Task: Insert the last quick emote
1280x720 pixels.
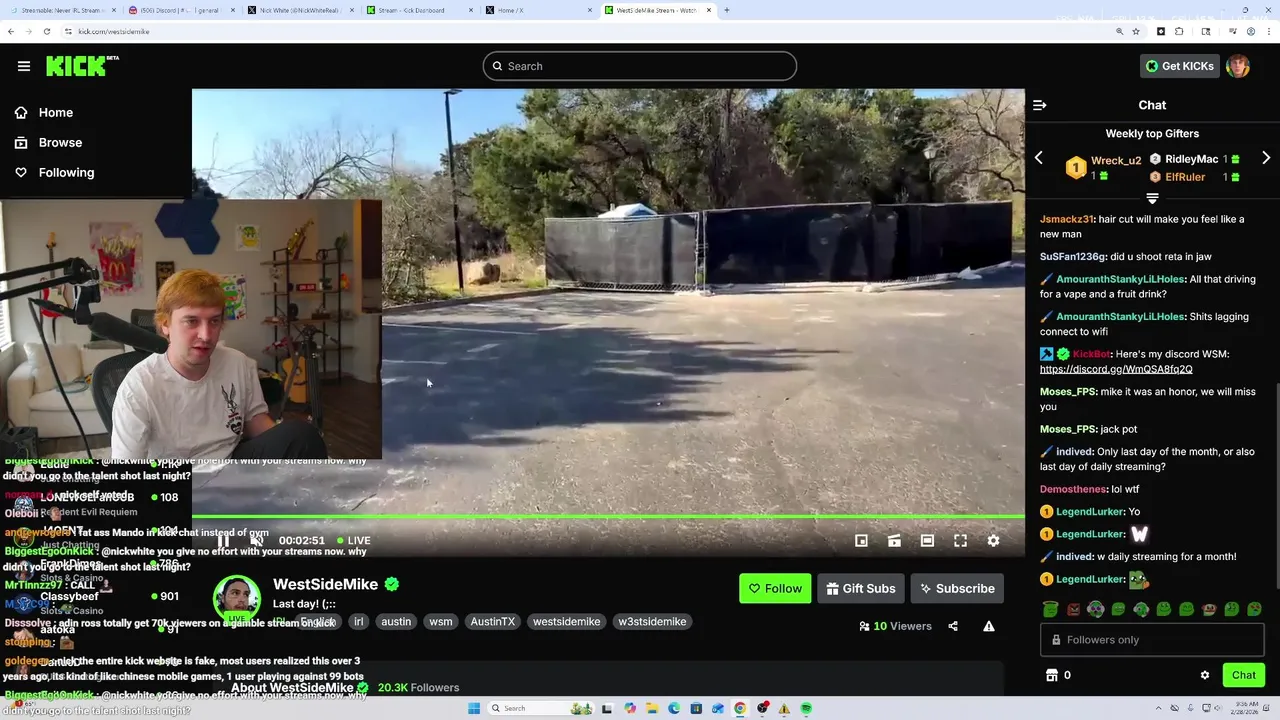Action: coord(1255,609)
